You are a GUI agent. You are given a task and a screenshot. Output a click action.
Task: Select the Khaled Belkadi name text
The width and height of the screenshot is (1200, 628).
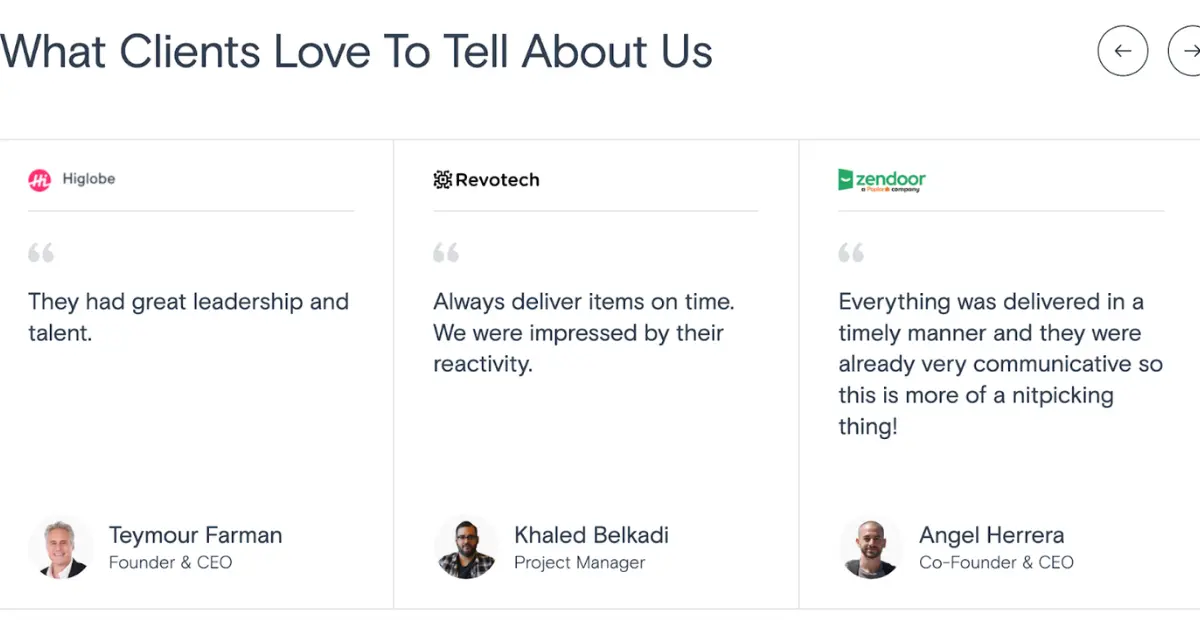point(590,535)
